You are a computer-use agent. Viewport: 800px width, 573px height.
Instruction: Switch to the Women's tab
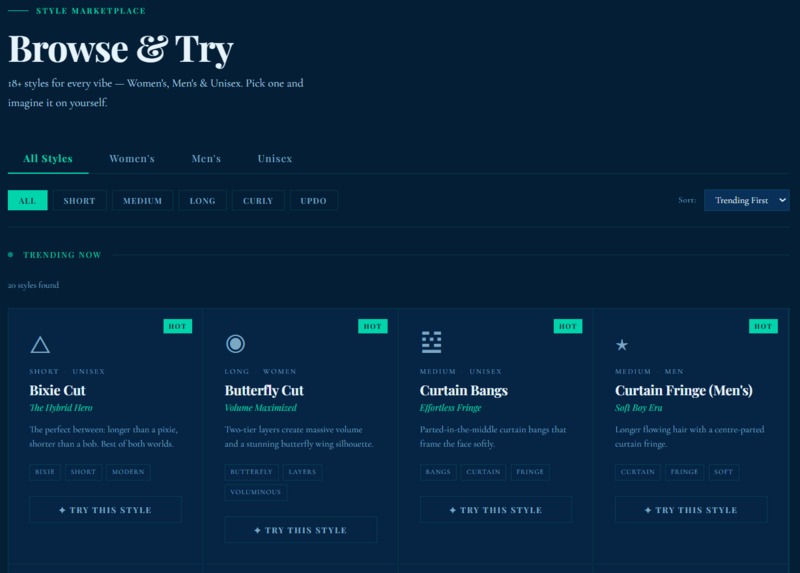click(x=132, y=159)
